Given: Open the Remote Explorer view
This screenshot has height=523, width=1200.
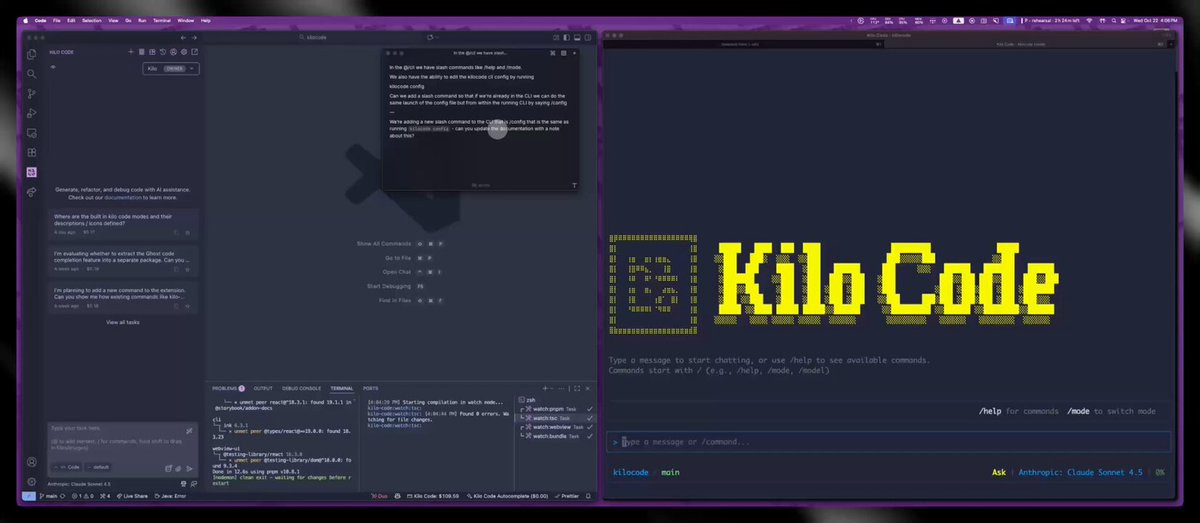Looking at the screenshot, I should coord(32,132).
